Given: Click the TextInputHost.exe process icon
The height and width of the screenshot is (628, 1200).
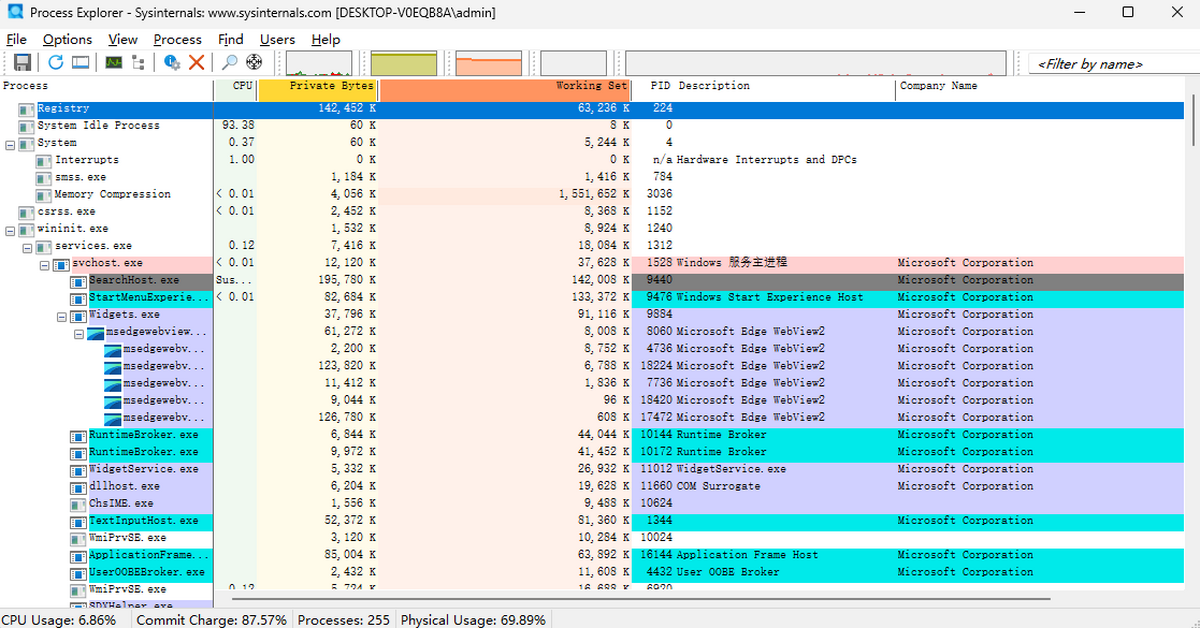Looking at the screenshot, I should [x=78, y=521].
